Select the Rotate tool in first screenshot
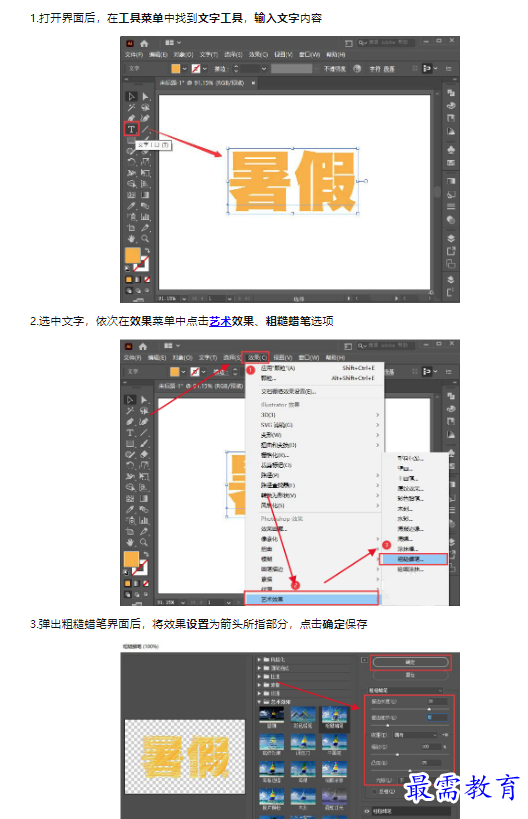 click(x=131, y=162)
